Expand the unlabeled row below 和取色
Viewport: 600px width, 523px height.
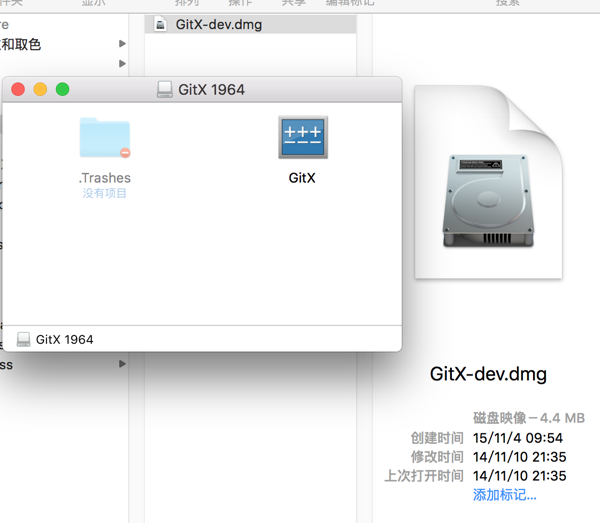[122, 63]
